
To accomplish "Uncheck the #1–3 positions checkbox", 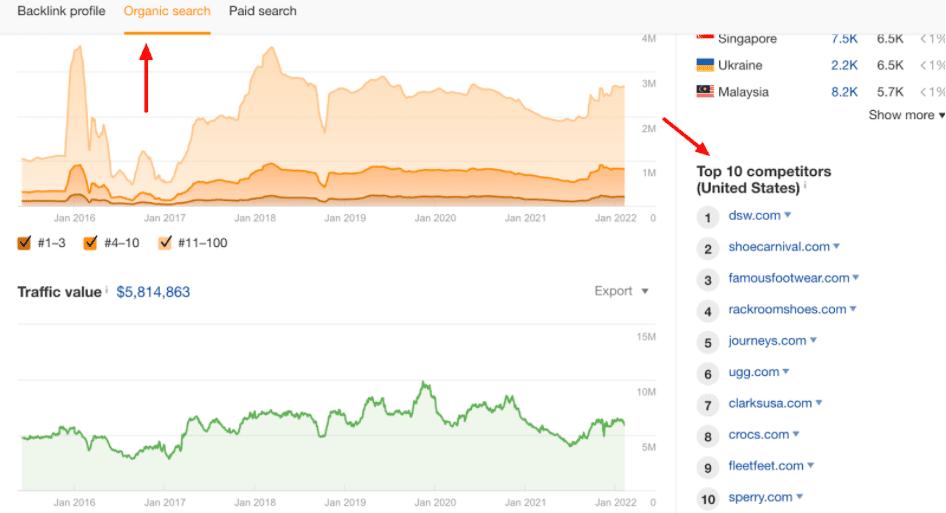I will pyautogui.click(x=24, y=243).
